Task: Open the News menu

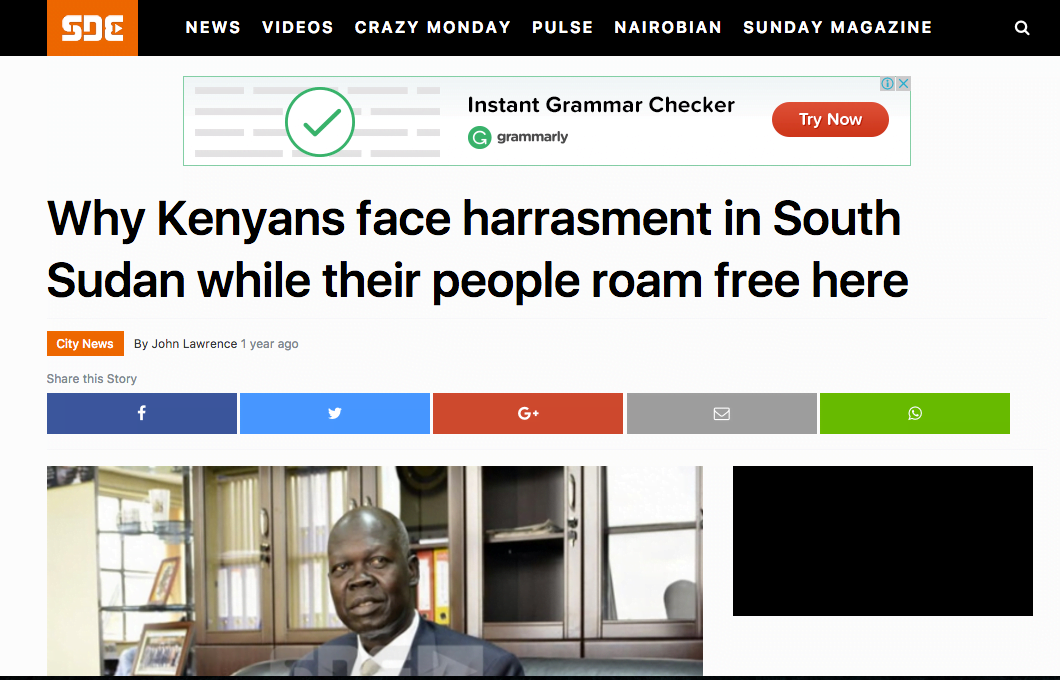Action: pos(213,28)
